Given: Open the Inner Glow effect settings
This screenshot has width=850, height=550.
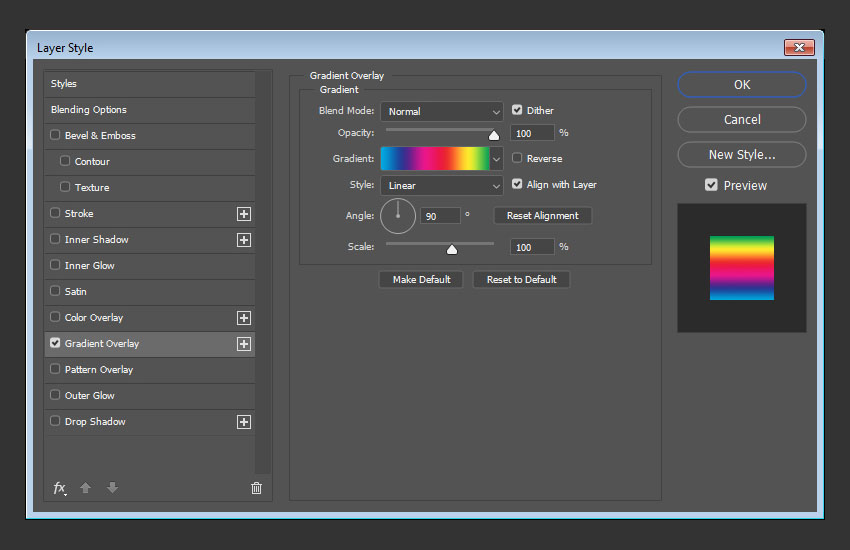Looking at the screenshot, I should [x=150, y=266].
